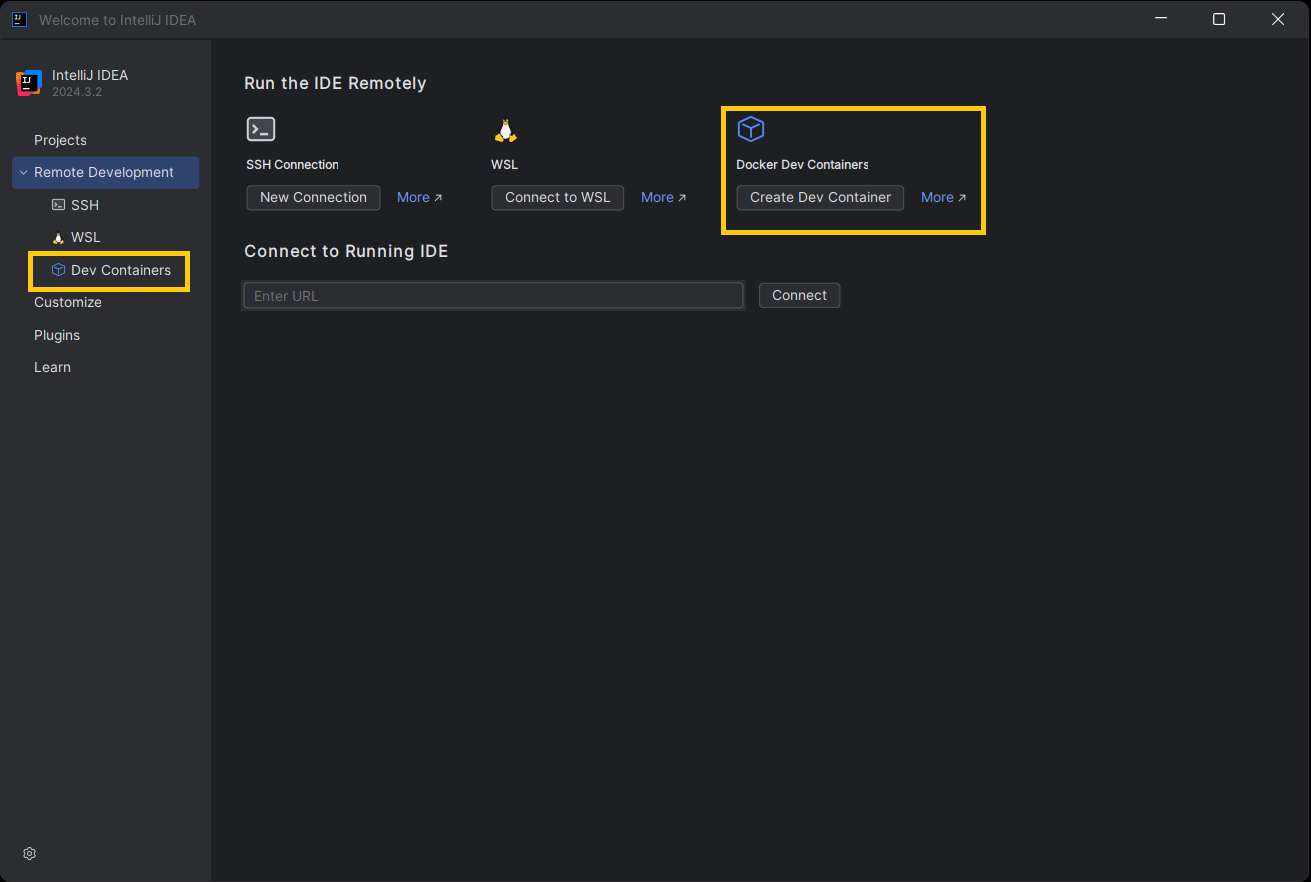Close the Welcome to IntelliJ IDEA window
This screenshot has height=882, width=1311.
(1278, 19)
